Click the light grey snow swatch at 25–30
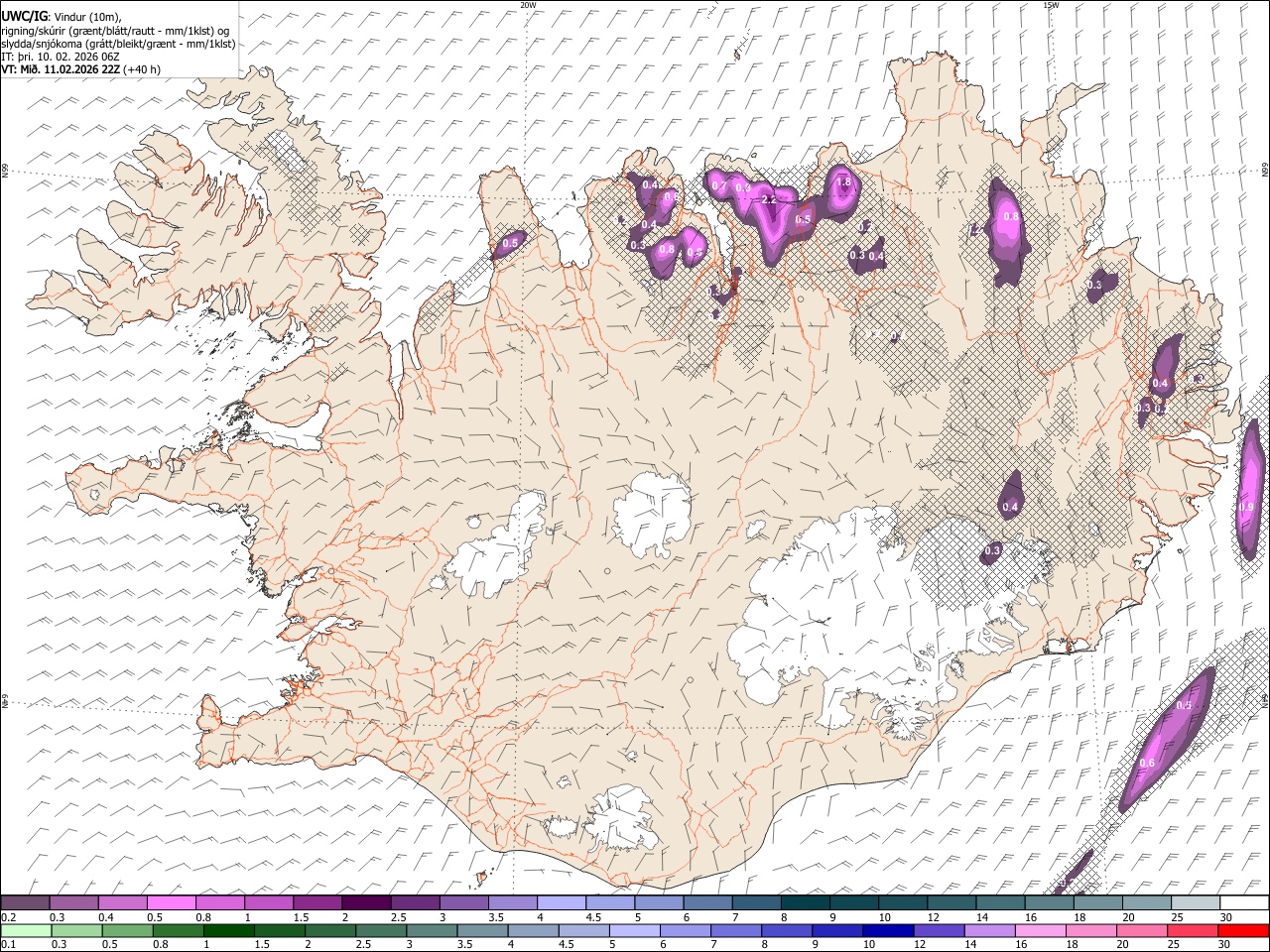 (x=1194, y=902)
